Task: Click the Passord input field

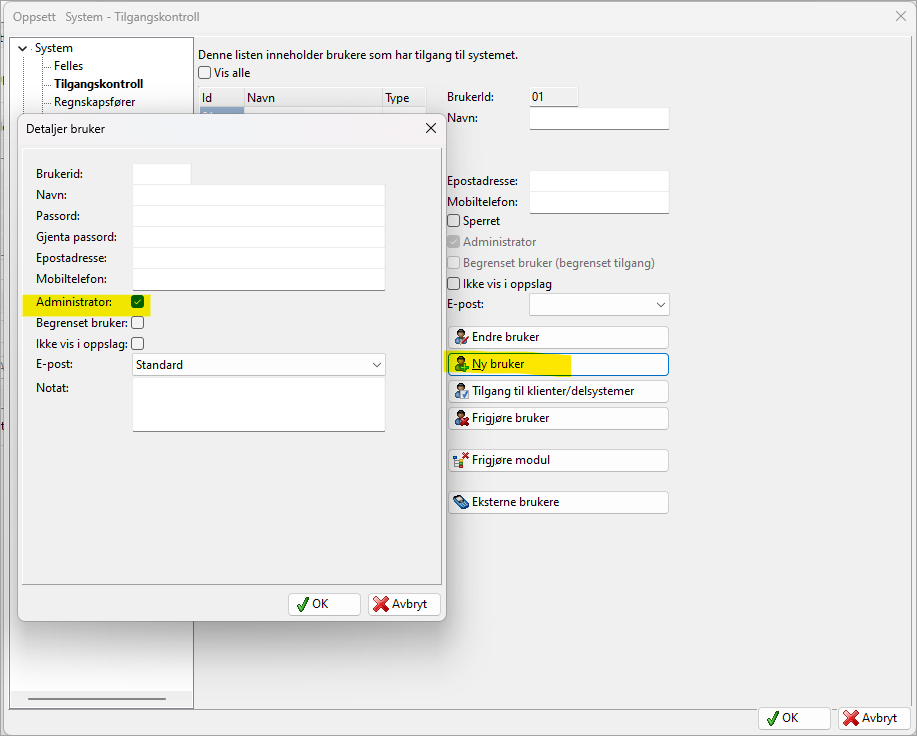Action: click(258, 216)
